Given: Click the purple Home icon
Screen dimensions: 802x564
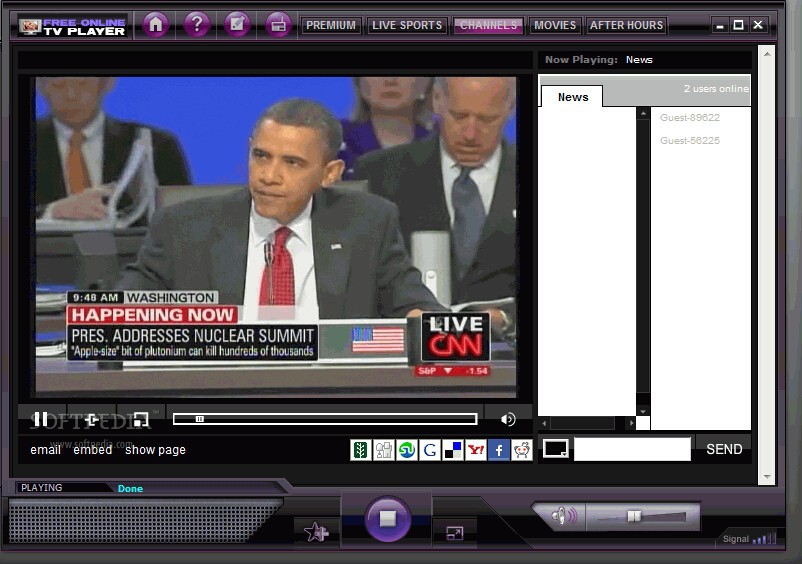Looking at the screenshot, I should pos(155,25).
